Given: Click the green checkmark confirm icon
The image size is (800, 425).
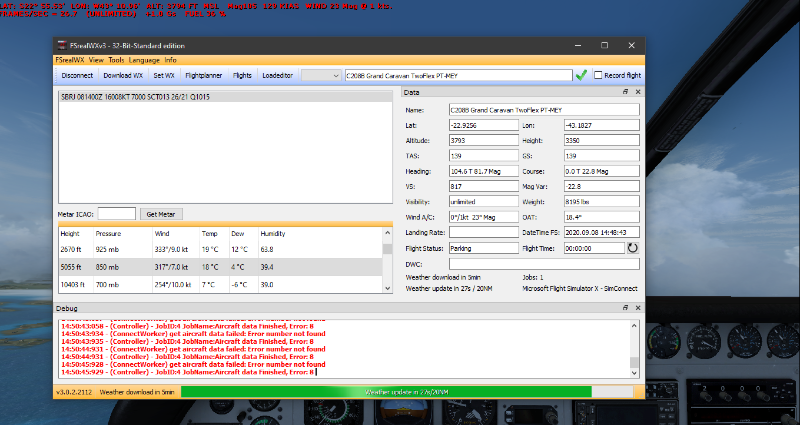Looking at the screenshot, I should 581,76.
